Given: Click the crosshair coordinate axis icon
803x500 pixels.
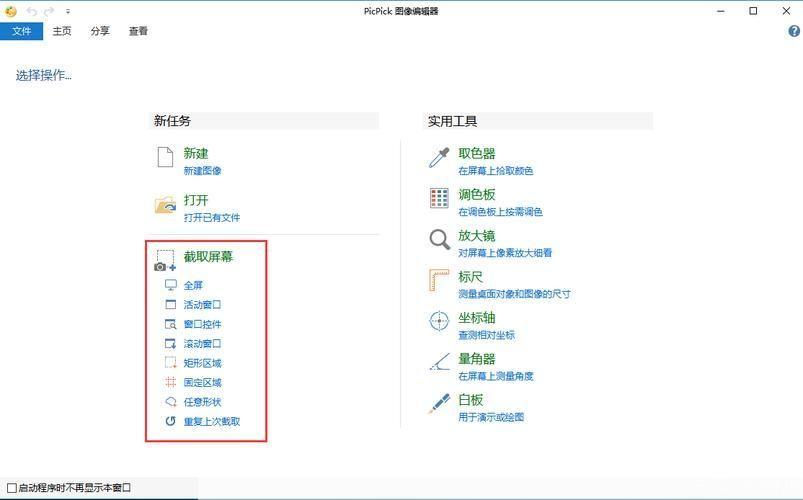Looking at the screenshot, I should tap(439, 321).
